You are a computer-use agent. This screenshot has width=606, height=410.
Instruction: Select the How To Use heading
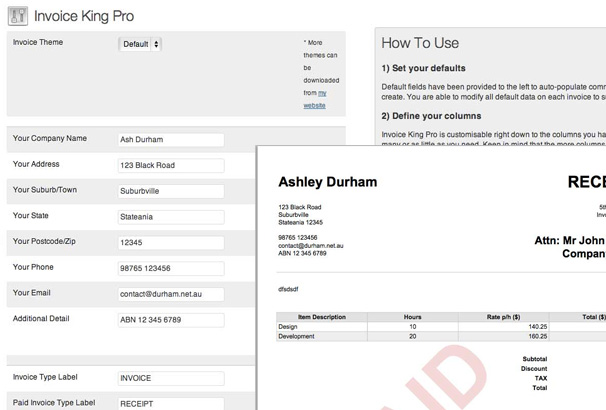(420, 43)
